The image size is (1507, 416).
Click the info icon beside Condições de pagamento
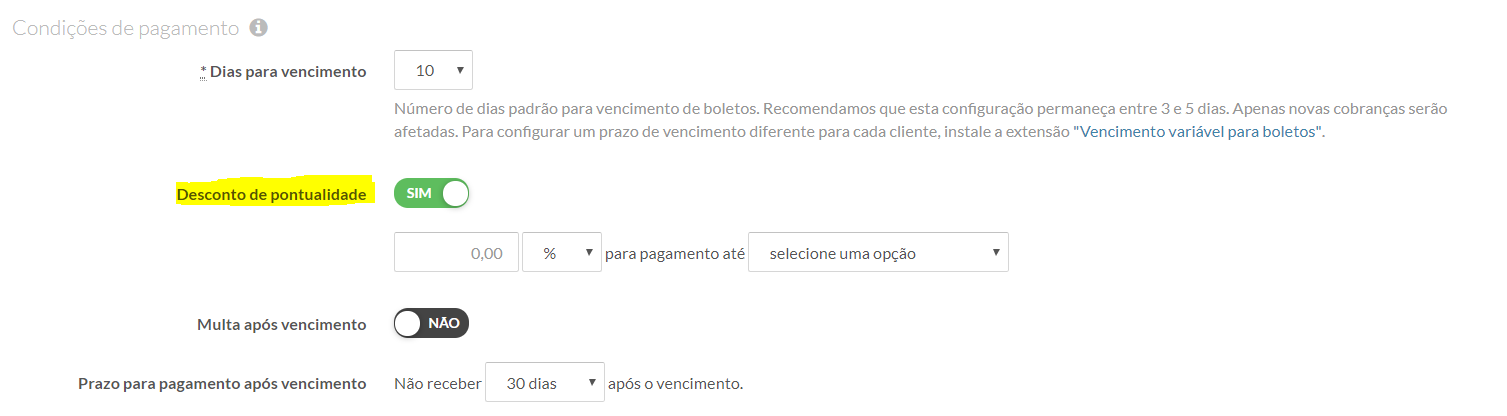258,28
